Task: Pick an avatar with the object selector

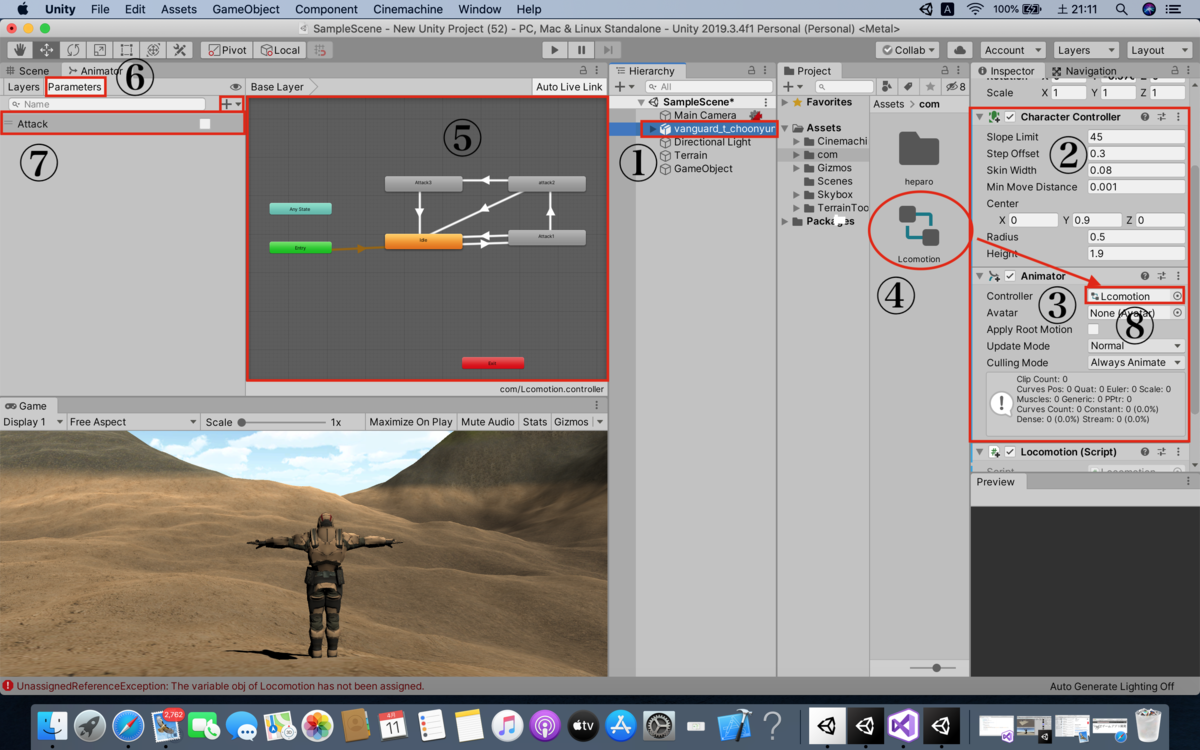Action: point(1177,313)
